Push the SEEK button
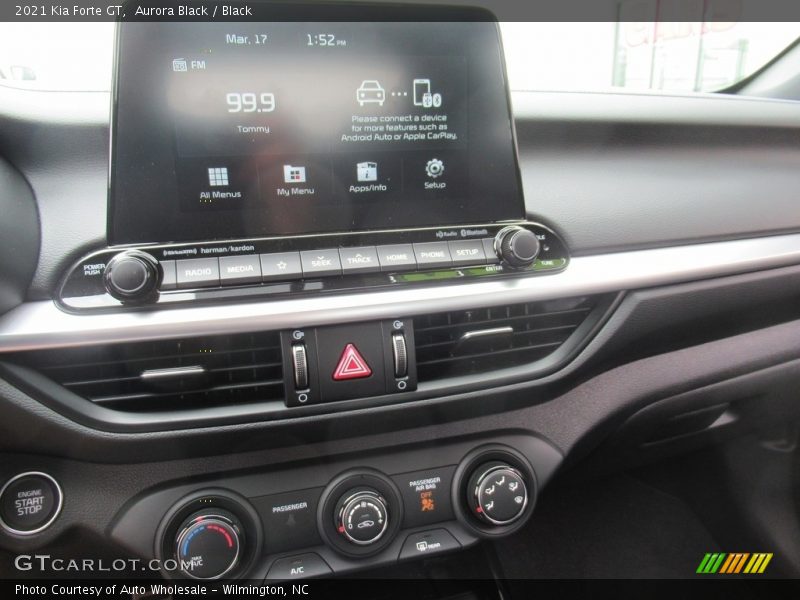The height and width of the screenshot is (600, 800). pos(321,261)
